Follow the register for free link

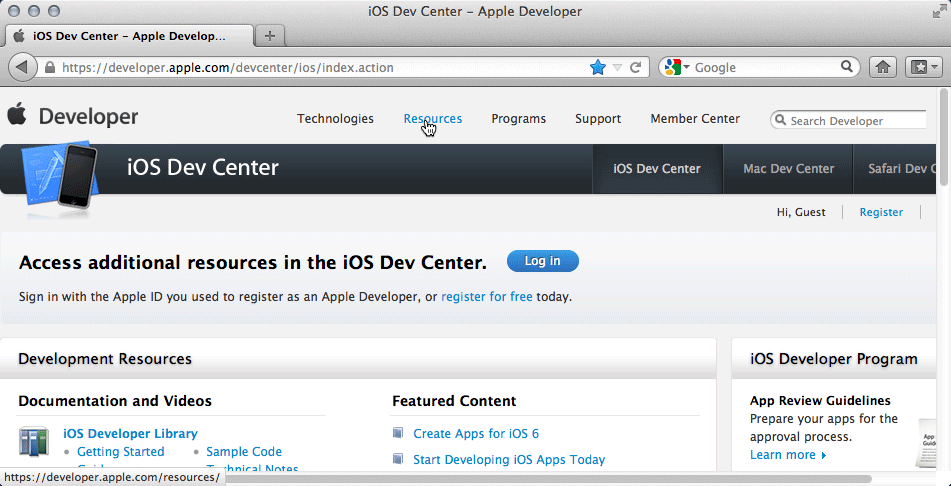pyautogui.click(x=487, y=297)
